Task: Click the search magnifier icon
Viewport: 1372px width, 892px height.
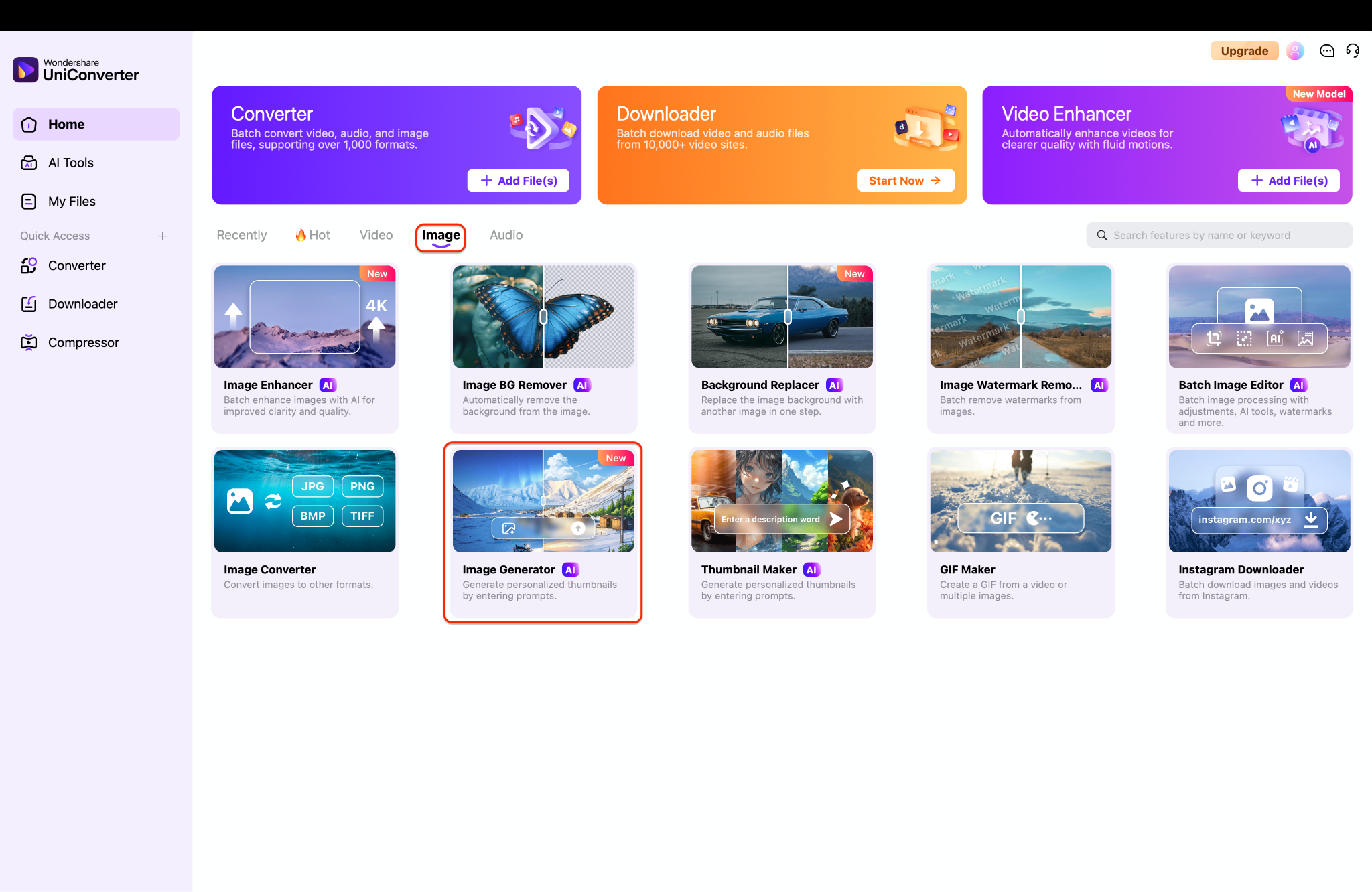Action: coord(1101,235)
